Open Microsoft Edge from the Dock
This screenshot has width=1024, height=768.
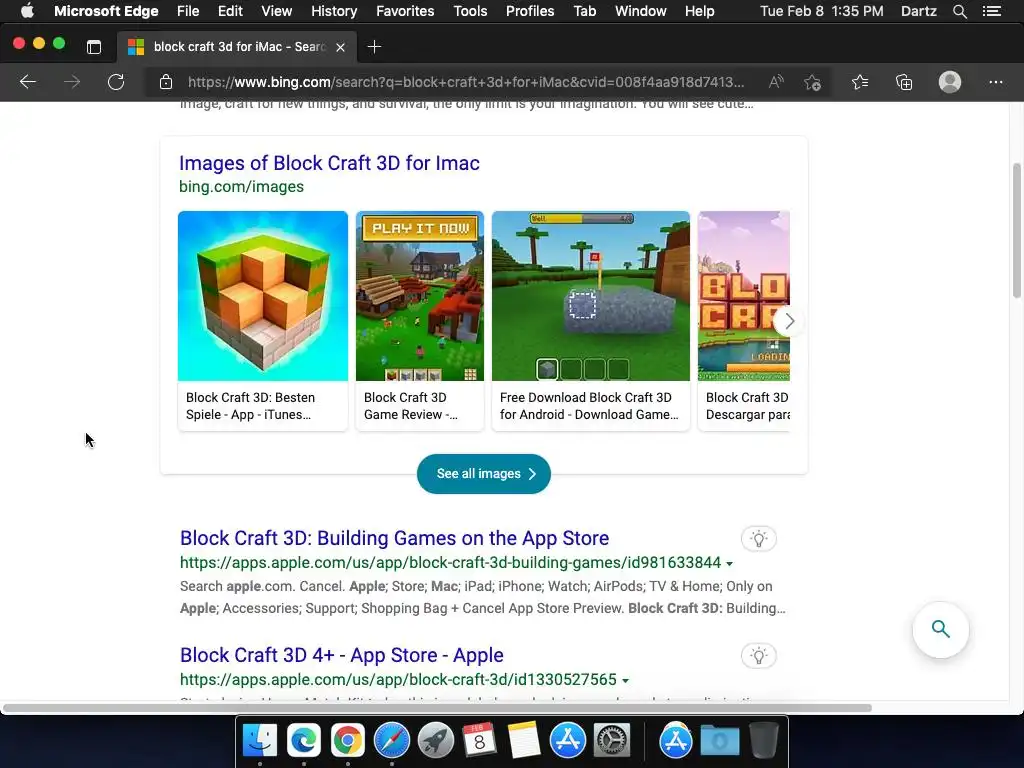click(x=304, y=740)
